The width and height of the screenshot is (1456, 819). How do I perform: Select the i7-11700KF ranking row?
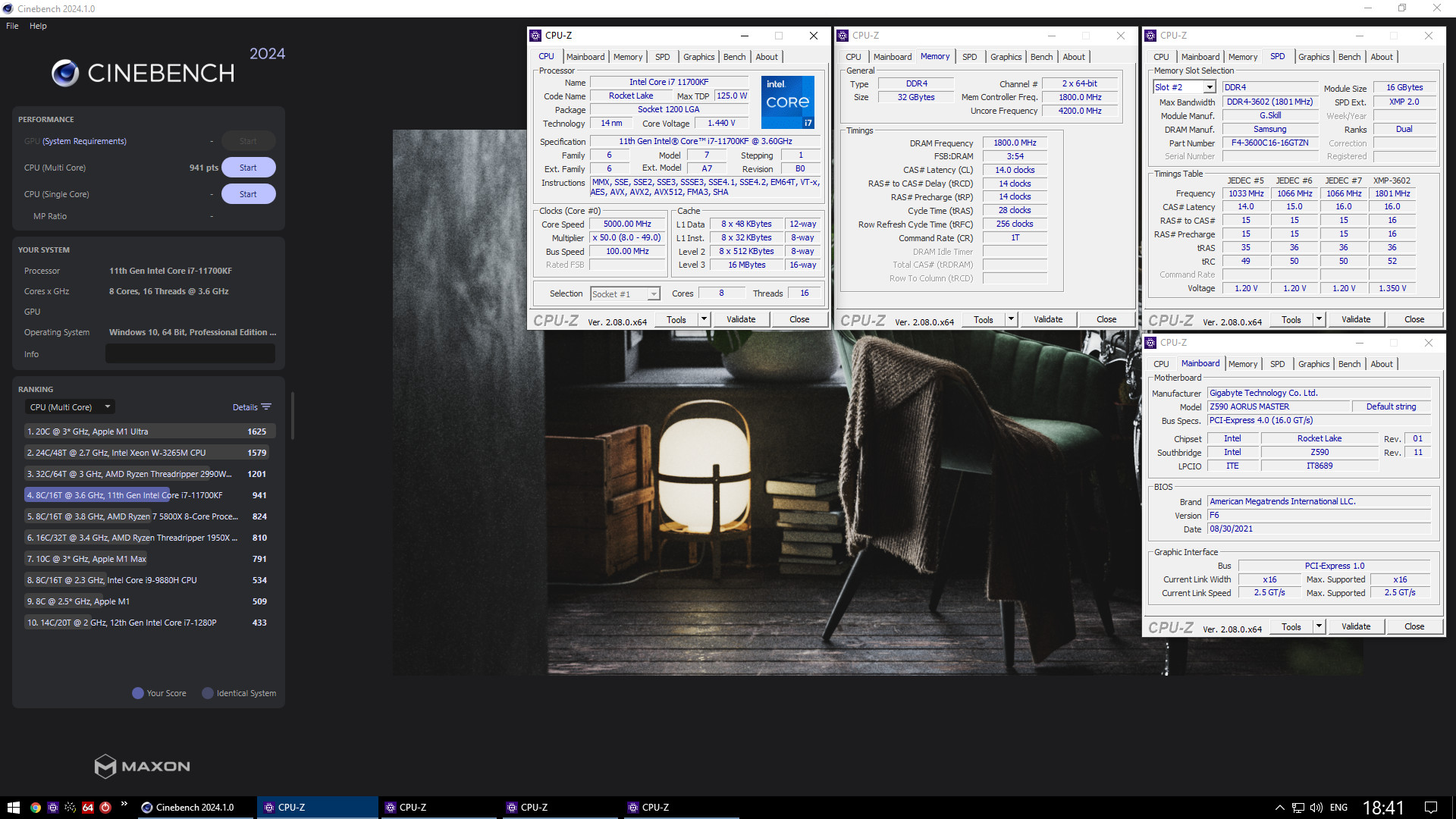[149, 495]
